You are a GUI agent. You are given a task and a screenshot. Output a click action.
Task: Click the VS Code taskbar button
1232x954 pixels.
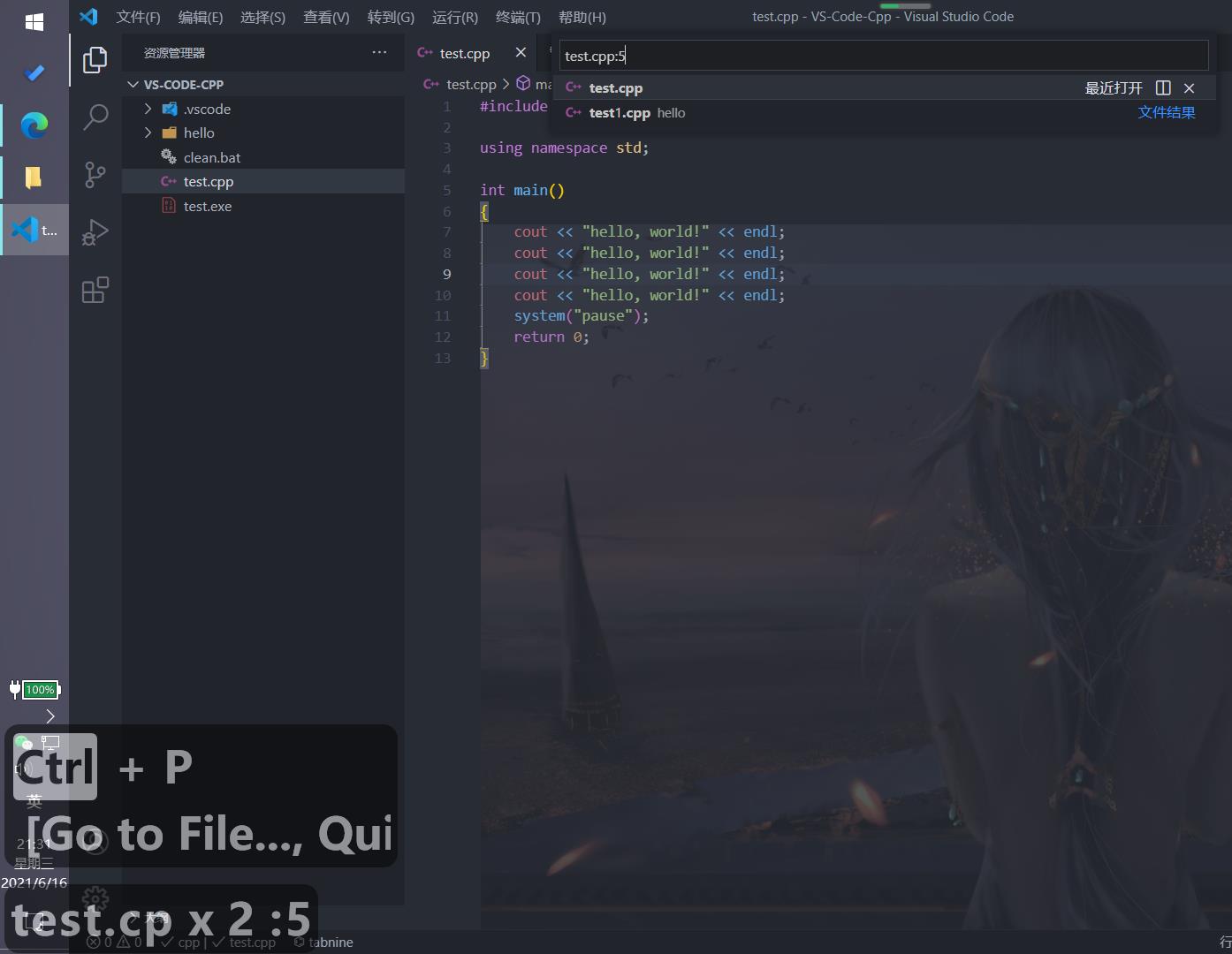pos(35,230)
